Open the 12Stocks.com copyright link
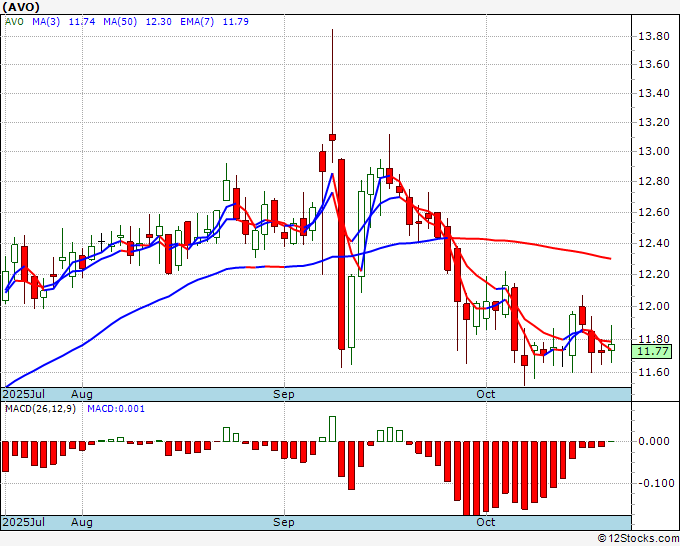Image resolution: width=680 pixels, height=546 pixels. point(638,538)
